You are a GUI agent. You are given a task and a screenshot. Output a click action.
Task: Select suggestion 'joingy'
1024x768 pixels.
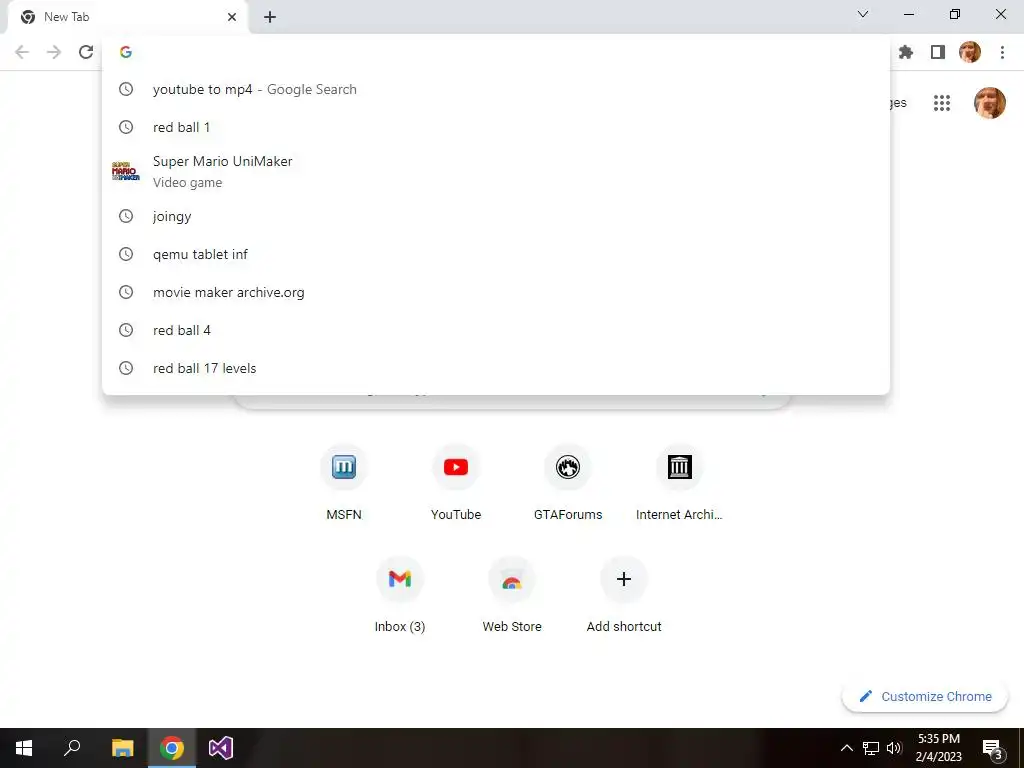(496, 216)
